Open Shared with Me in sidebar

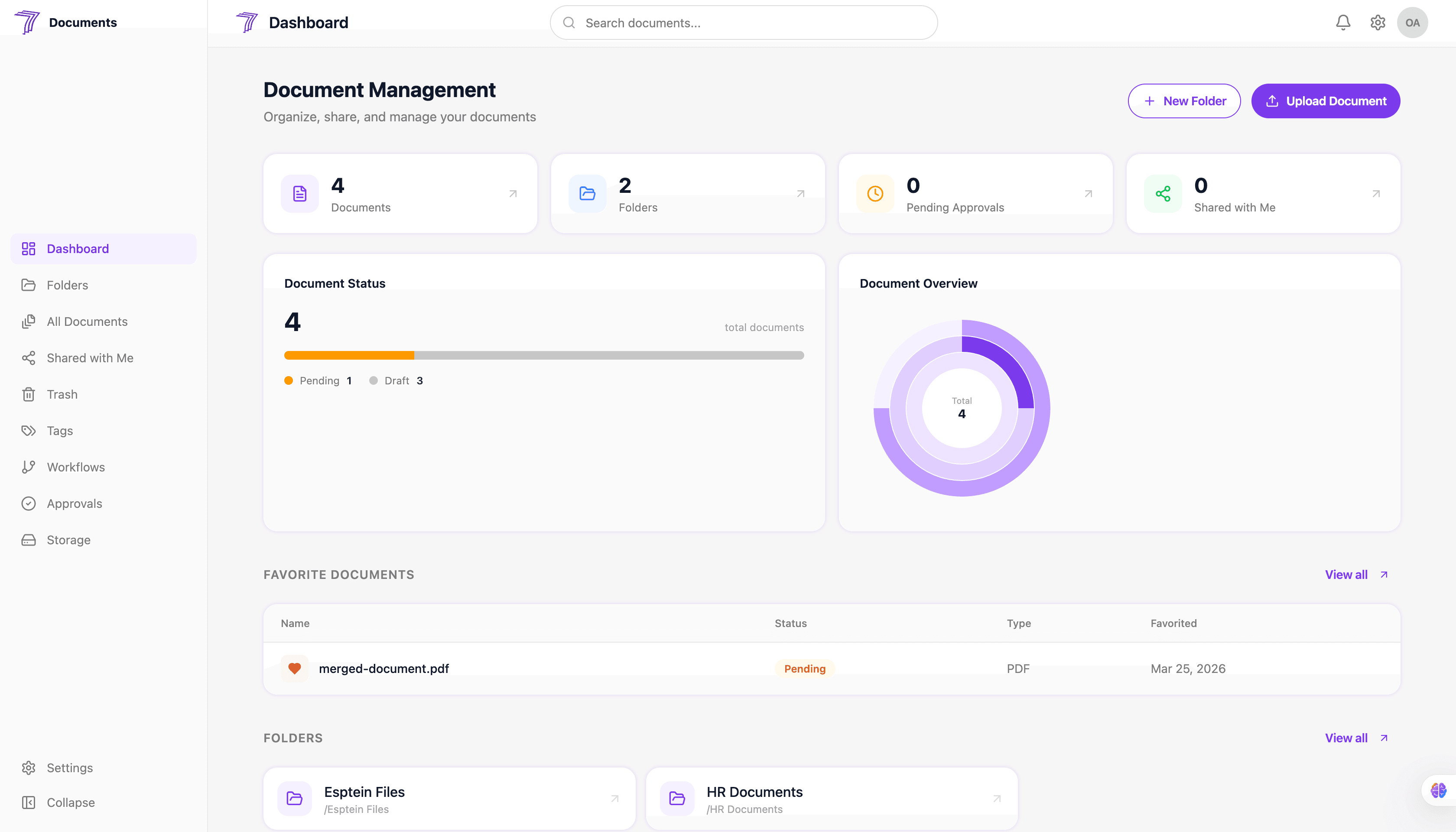point(104,357)
